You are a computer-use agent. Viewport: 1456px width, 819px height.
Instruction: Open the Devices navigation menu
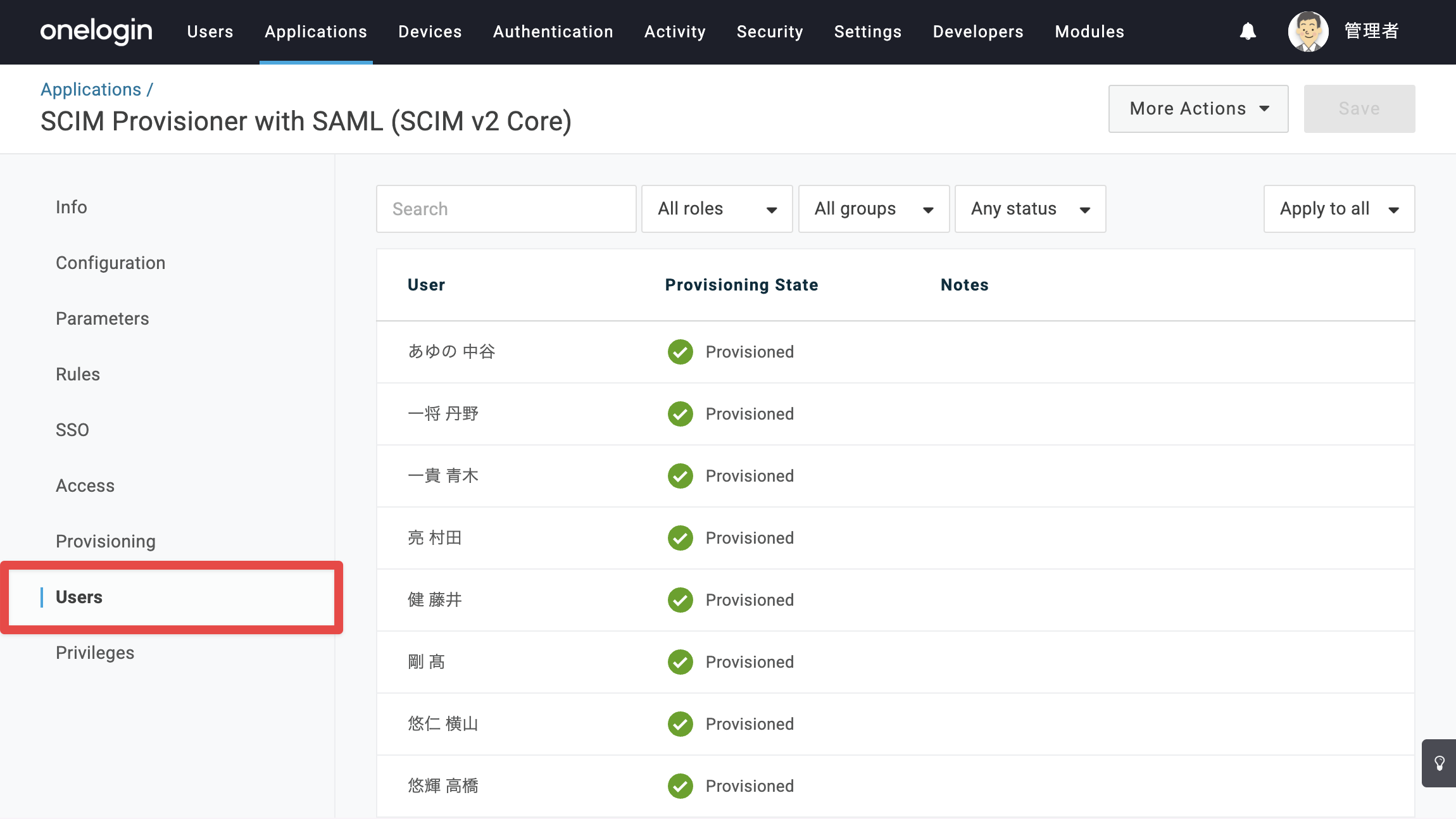[430, 32]
